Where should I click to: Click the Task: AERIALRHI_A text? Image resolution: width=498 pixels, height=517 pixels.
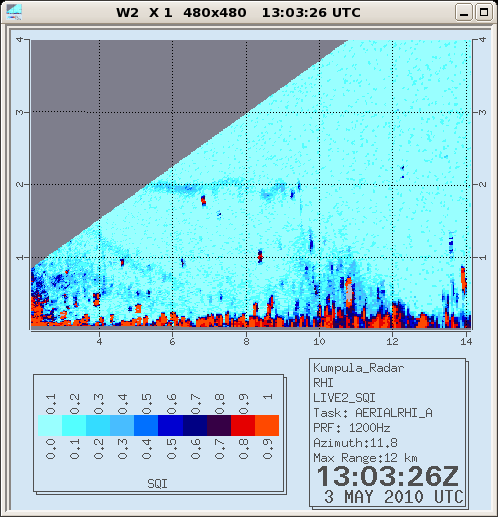[373, 413]
